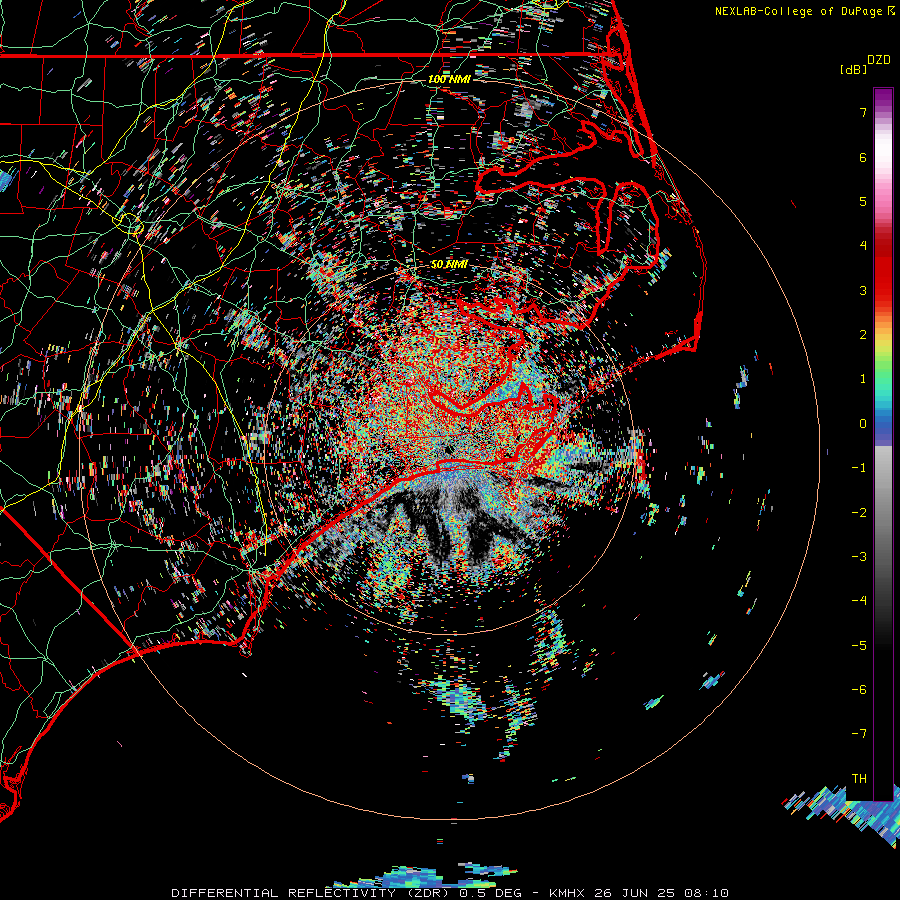Viewport: 900px width, 900px height.
Task: Click the -5 dB scale label
Action: 859,646
